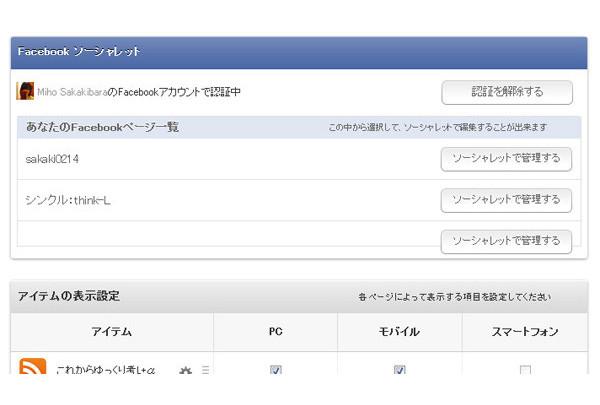Select the シンクル:think-L page name
The image size is (600, 405).
(x=68, y=200)
